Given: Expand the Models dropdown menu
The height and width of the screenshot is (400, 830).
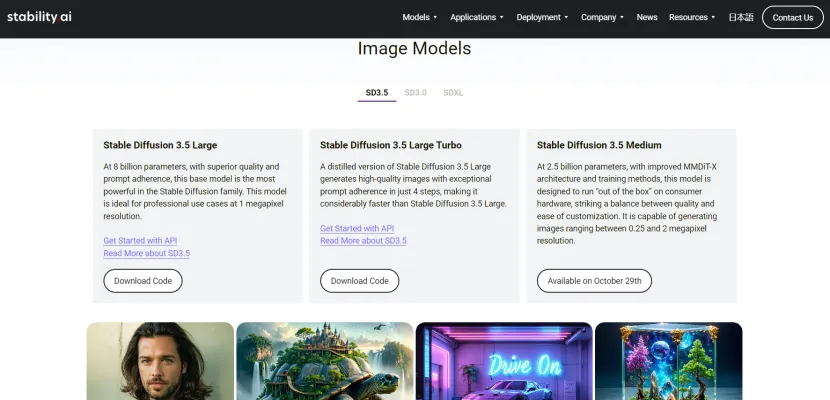Looking at the screenshot, I should (x=420, y=17).
